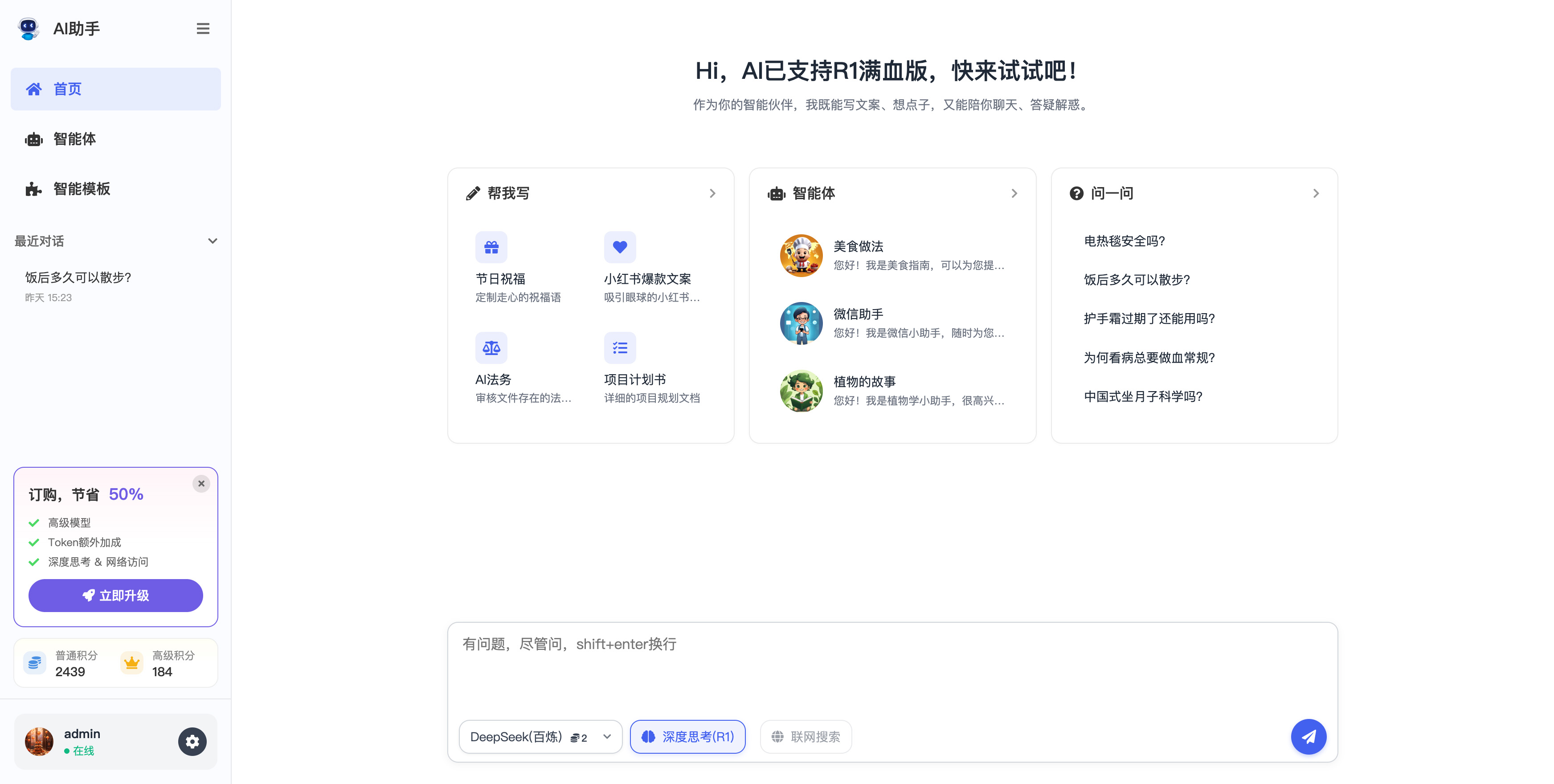The height and width of the screenshot is (784, 1554).
Task: Toggle 深度思考(R1) deep thinking mode
Action: (x=688, y=736)
